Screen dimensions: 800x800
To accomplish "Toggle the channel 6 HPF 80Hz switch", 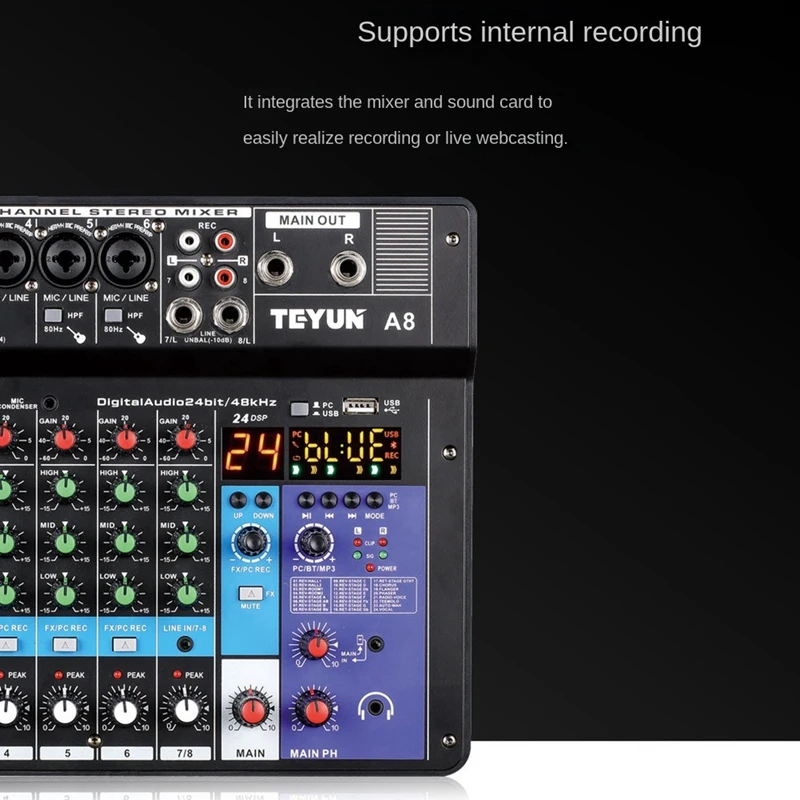I will [x=113, y=315].
